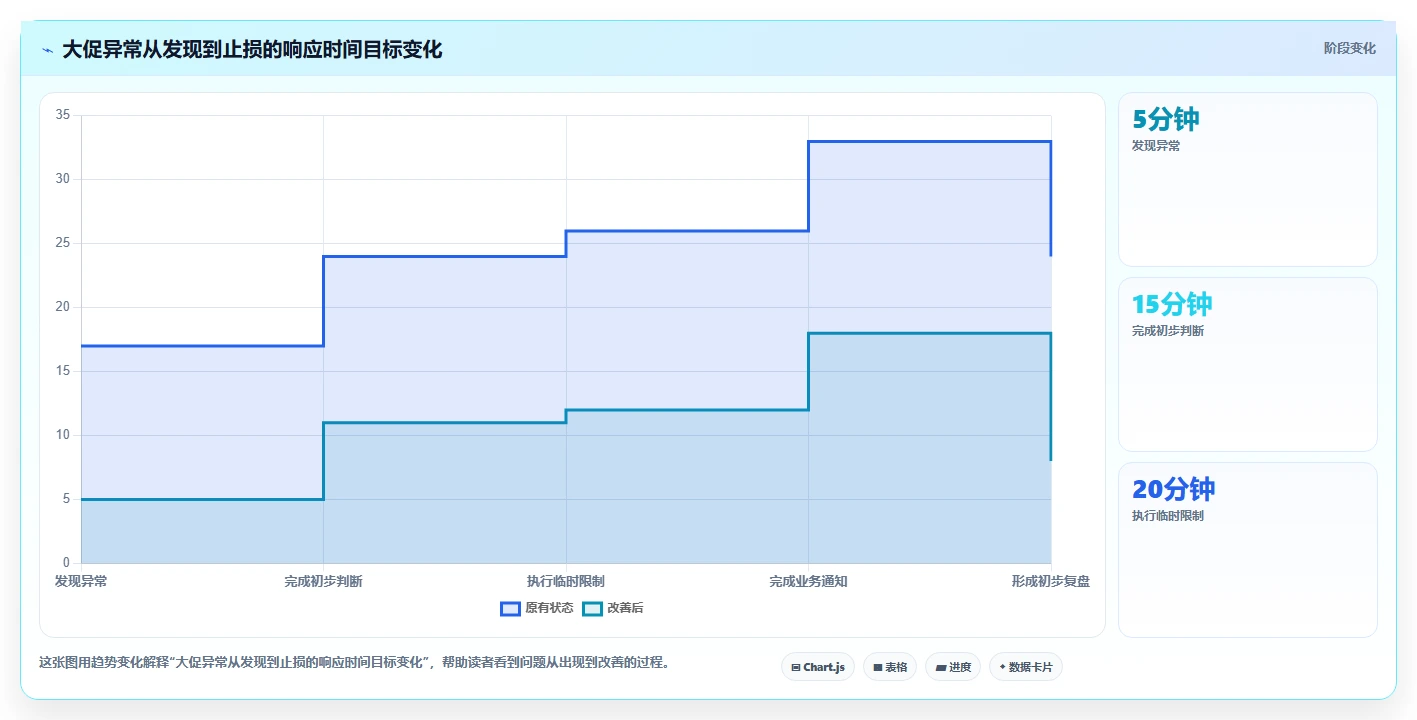Open the 15分钟 完成初步判断 card
Viewport: 1417px width, 720px height.
(1248, 364)
